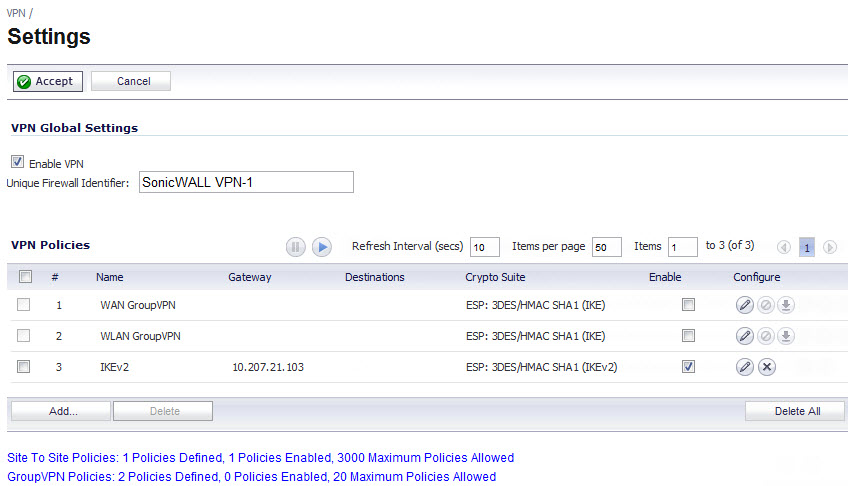Edit the WLAN GroupVPN policy pencil icon
Viewport: 848px width, 486px height.
pos(745,336)
